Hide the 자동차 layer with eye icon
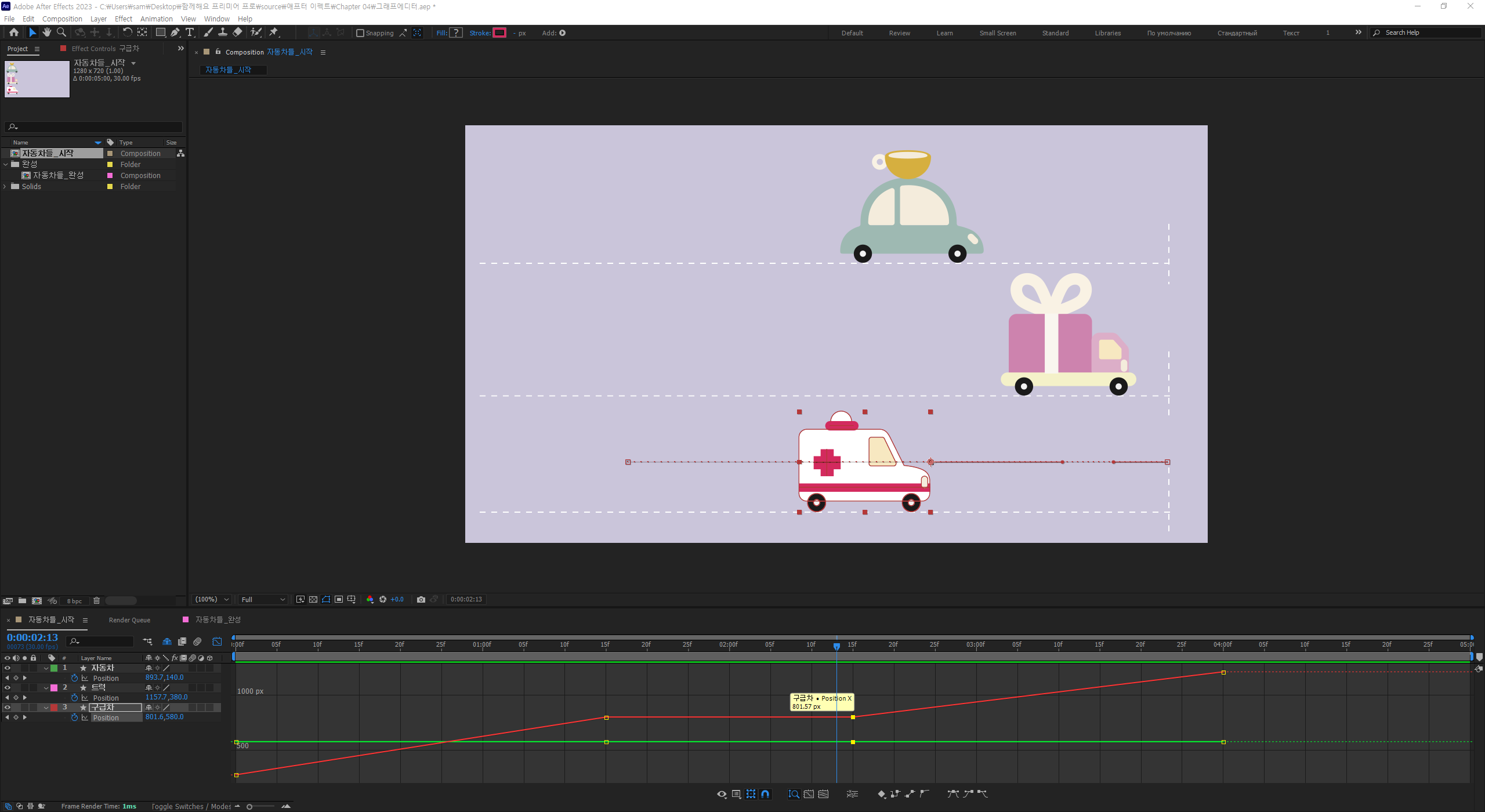This screenshot has width=1485, height=812. (x=8, y=668)
